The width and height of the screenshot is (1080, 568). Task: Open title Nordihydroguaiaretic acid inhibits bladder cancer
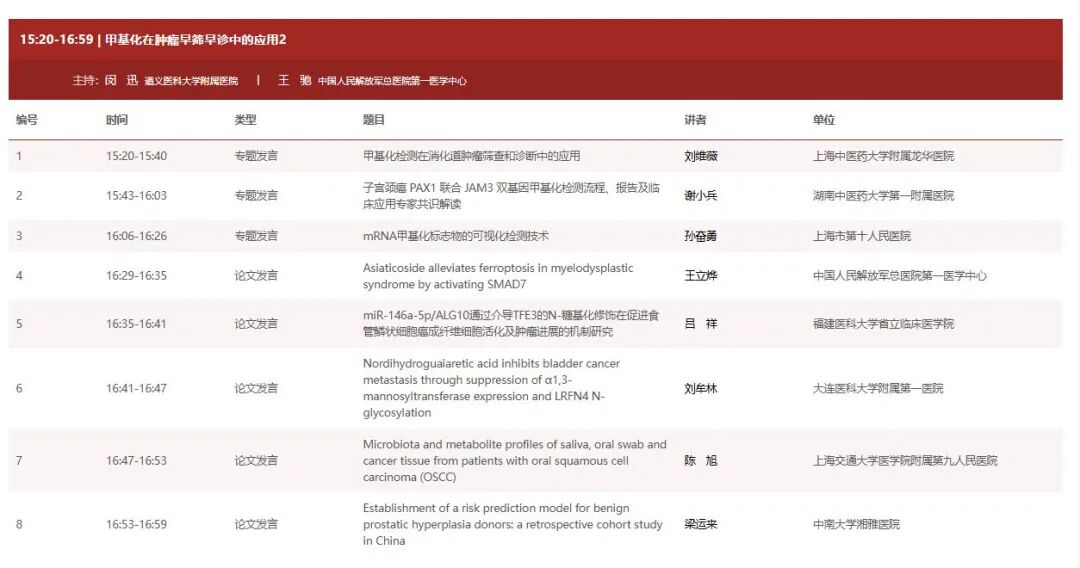(491, 388)
